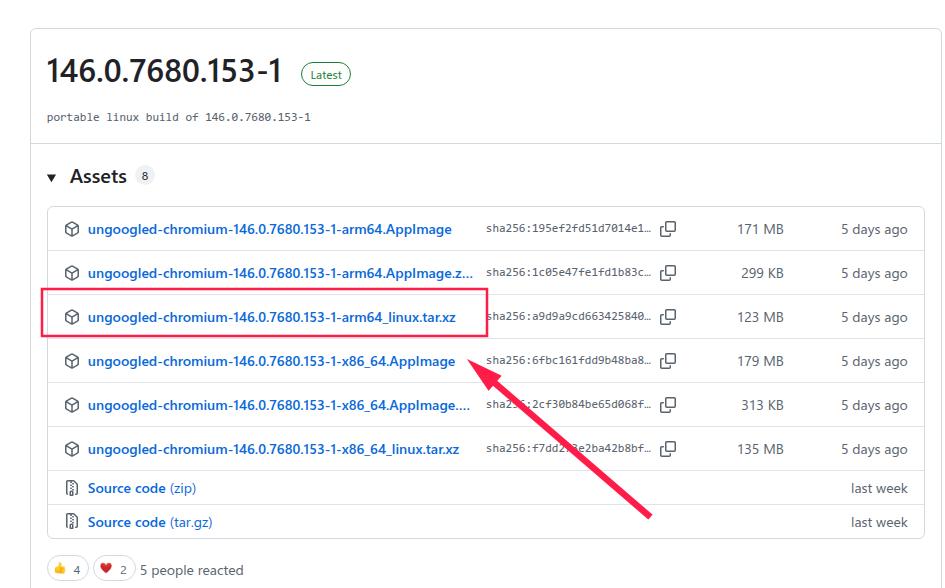Download ungoogled-chromium x86_64.AppImage
This screenshot has height=588, width=945.
click(x=271, y=361)
